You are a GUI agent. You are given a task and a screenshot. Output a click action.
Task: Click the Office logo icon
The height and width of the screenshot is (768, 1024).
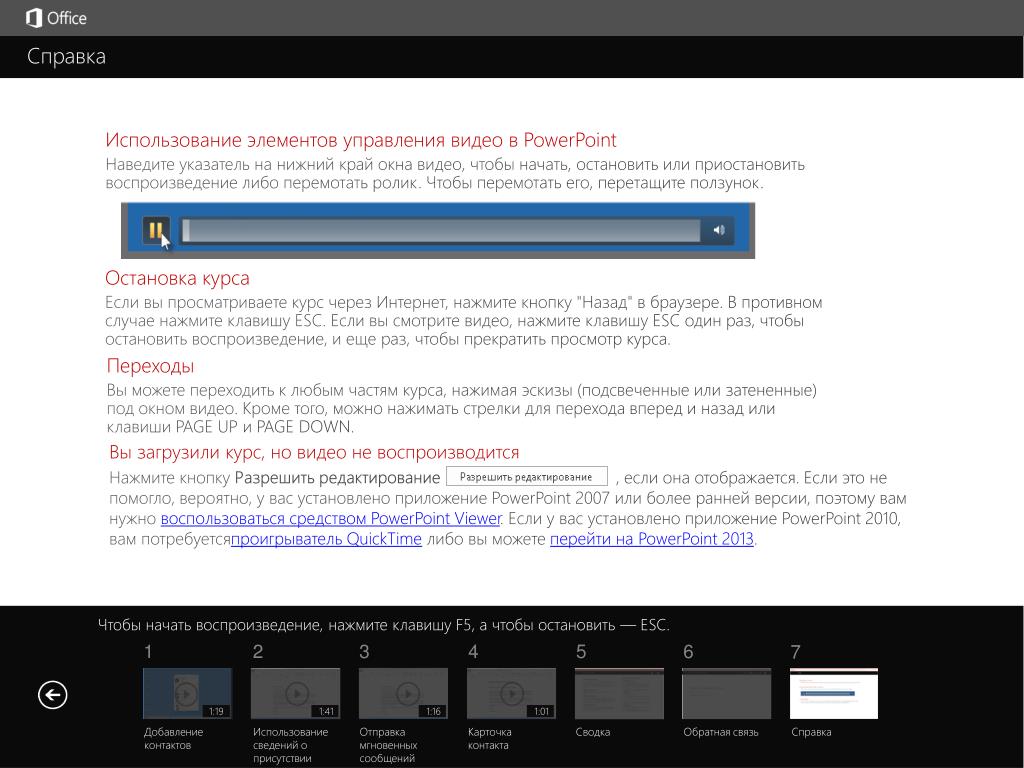33,18
